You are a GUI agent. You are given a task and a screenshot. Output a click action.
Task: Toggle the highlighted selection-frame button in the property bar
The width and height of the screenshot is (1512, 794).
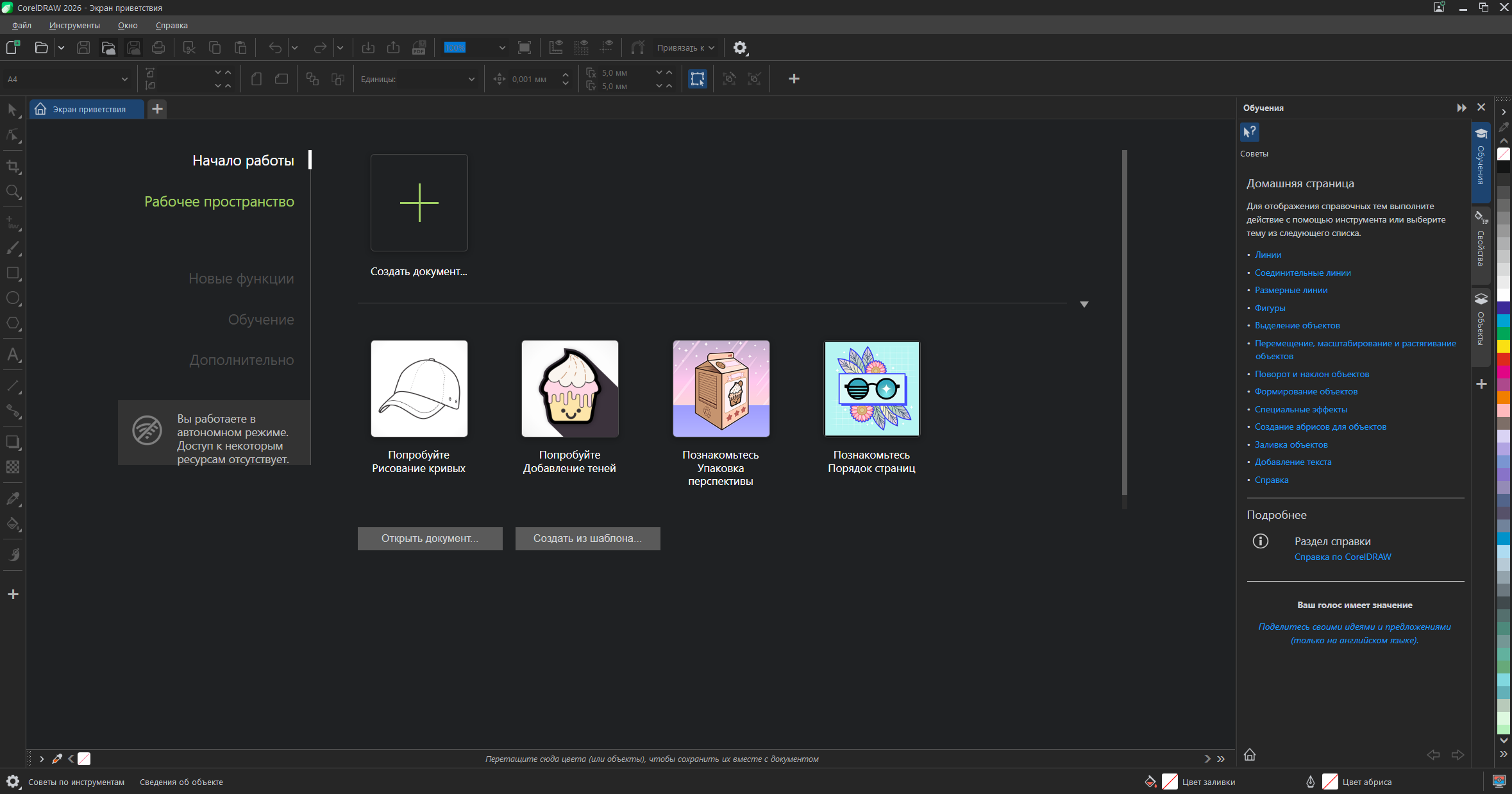(698, 79)
